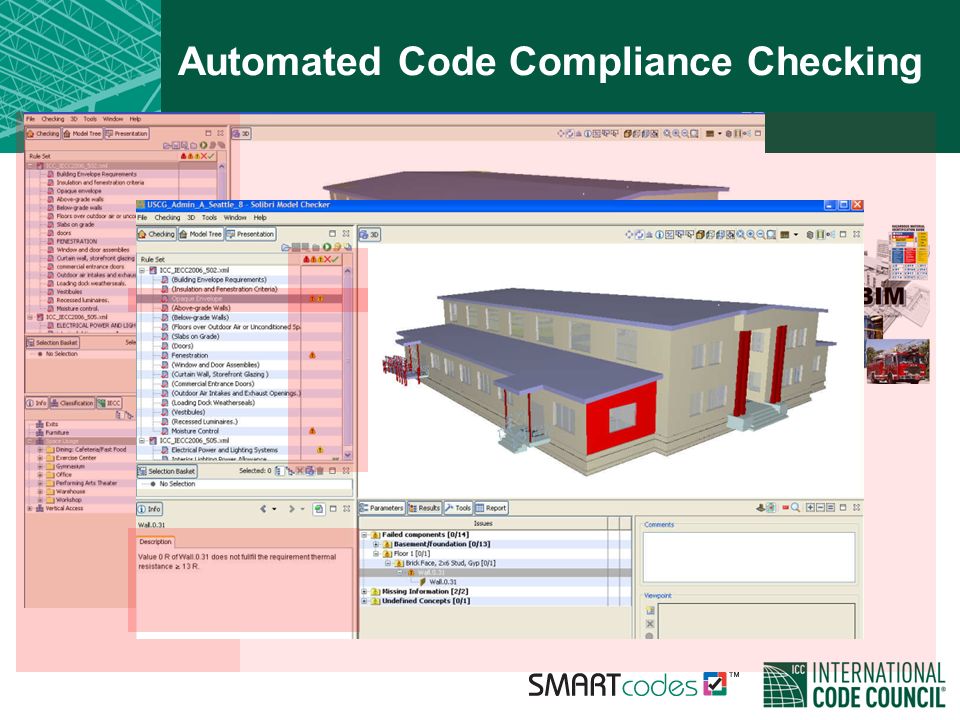960x720 pixels.
Task: Open the File menu in Solibri Model Checker
Action: click(142, 217)
